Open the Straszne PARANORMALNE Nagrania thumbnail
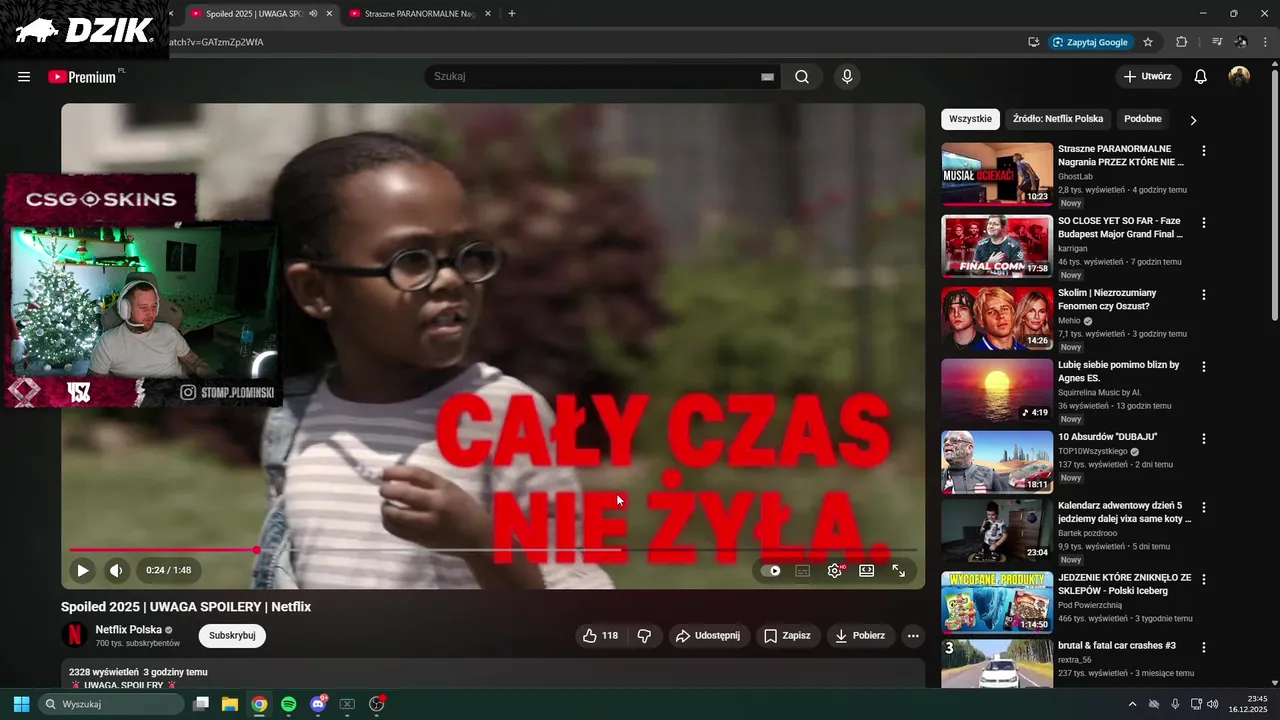Image resolution: width=1280 pixels, height=720 pixels. [997, 174]
